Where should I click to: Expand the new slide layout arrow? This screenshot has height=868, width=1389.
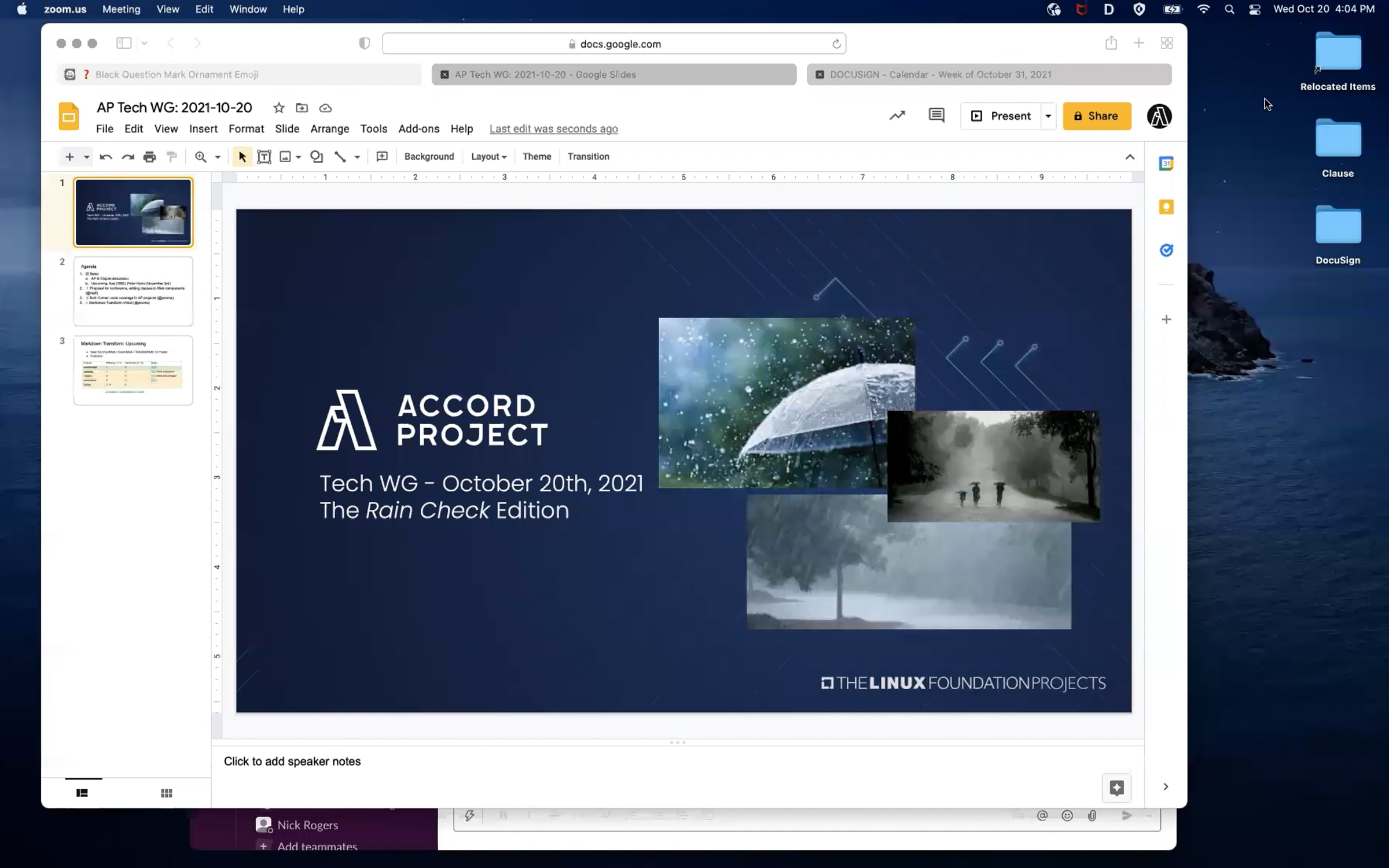click(86, 157)
